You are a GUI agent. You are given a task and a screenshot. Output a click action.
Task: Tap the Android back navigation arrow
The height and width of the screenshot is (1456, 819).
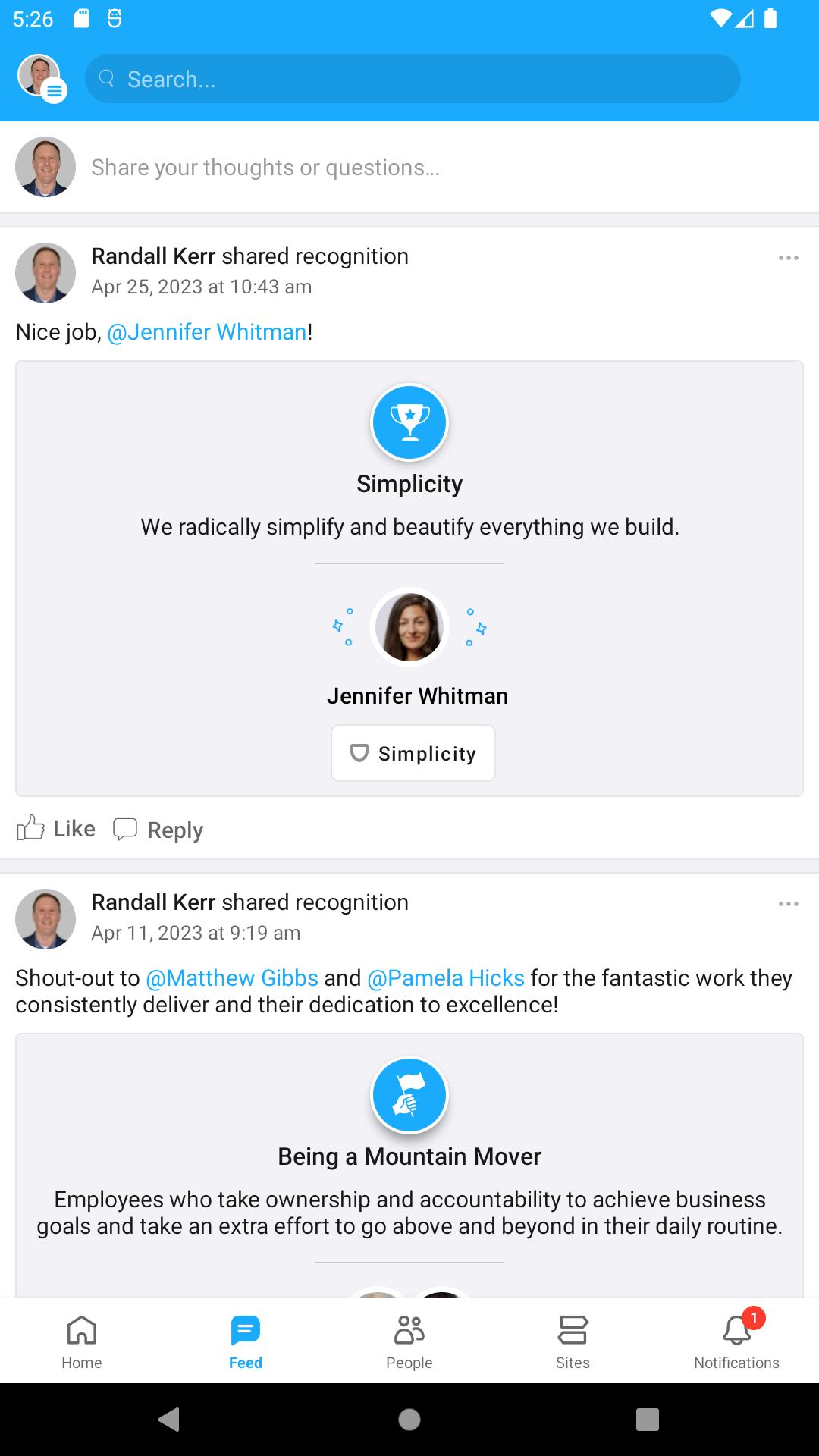pos(168,1419)
